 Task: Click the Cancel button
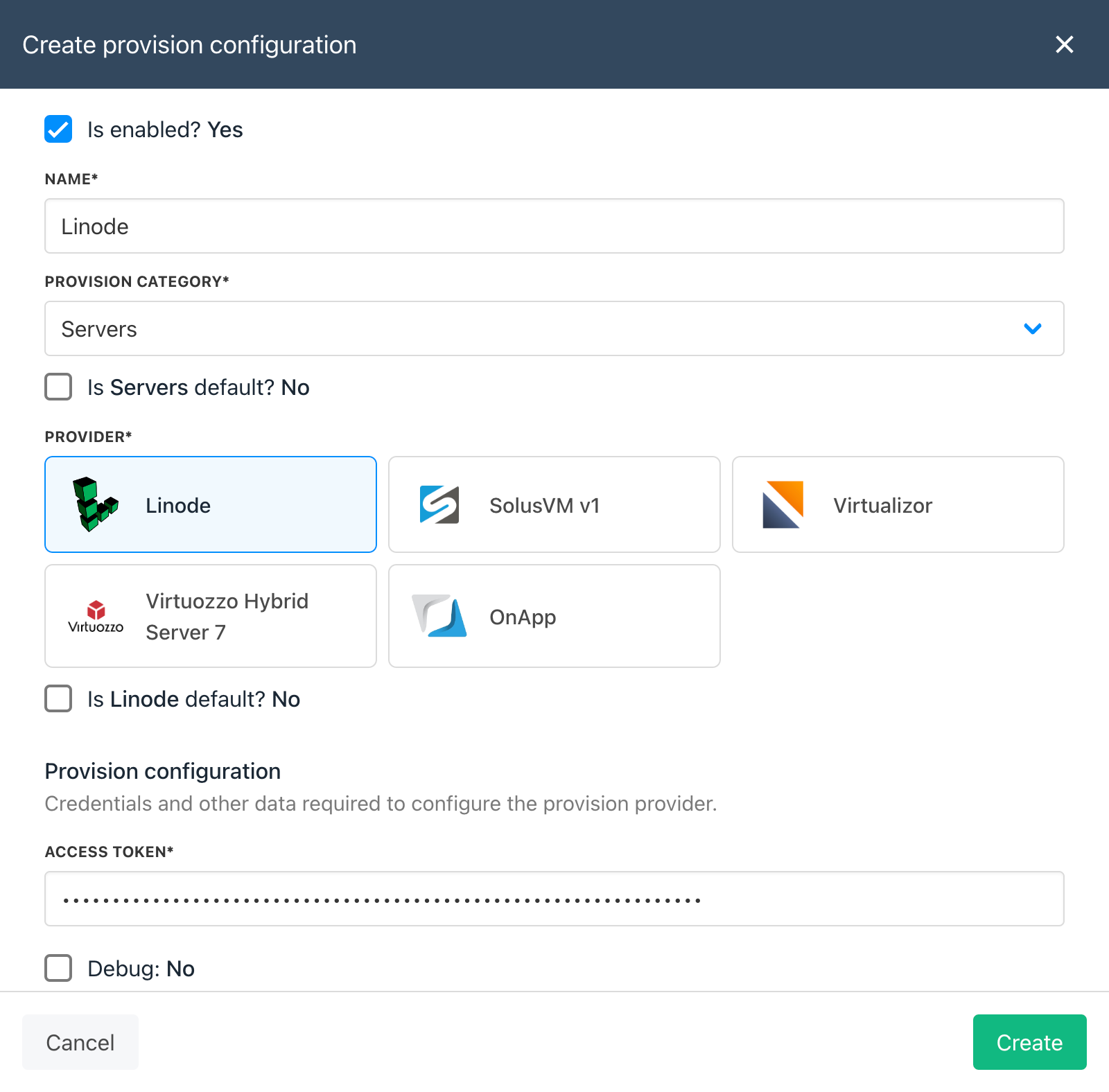tap(80, 1042)
